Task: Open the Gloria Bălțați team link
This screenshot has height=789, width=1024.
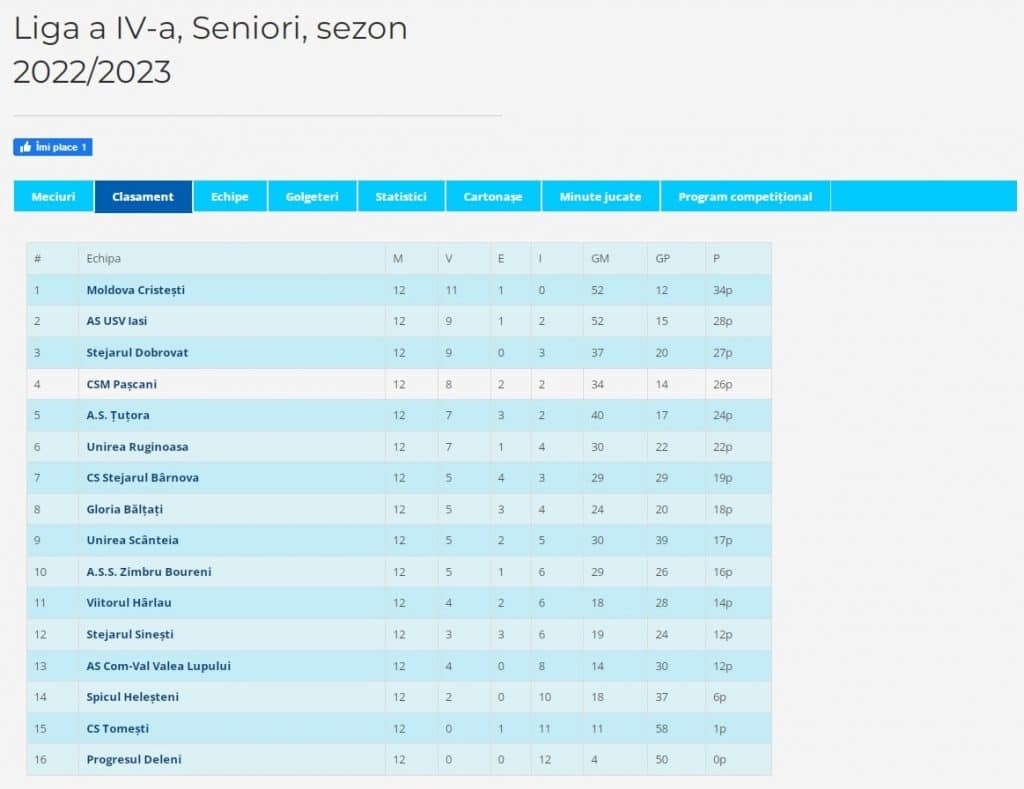Action: coord(125,509)
